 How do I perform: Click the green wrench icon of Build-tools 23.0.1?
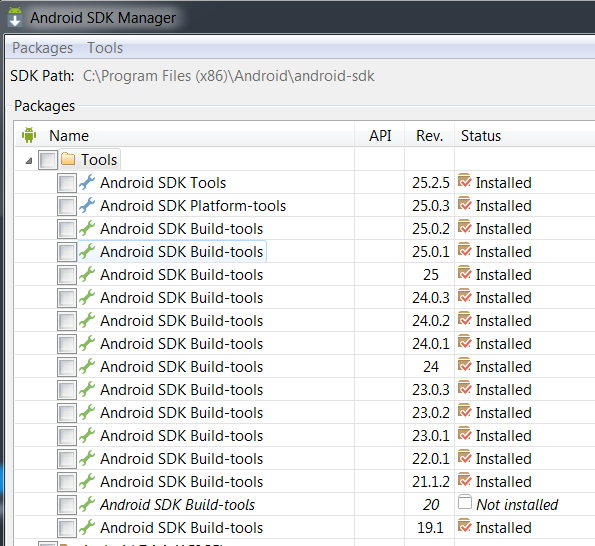87,435
